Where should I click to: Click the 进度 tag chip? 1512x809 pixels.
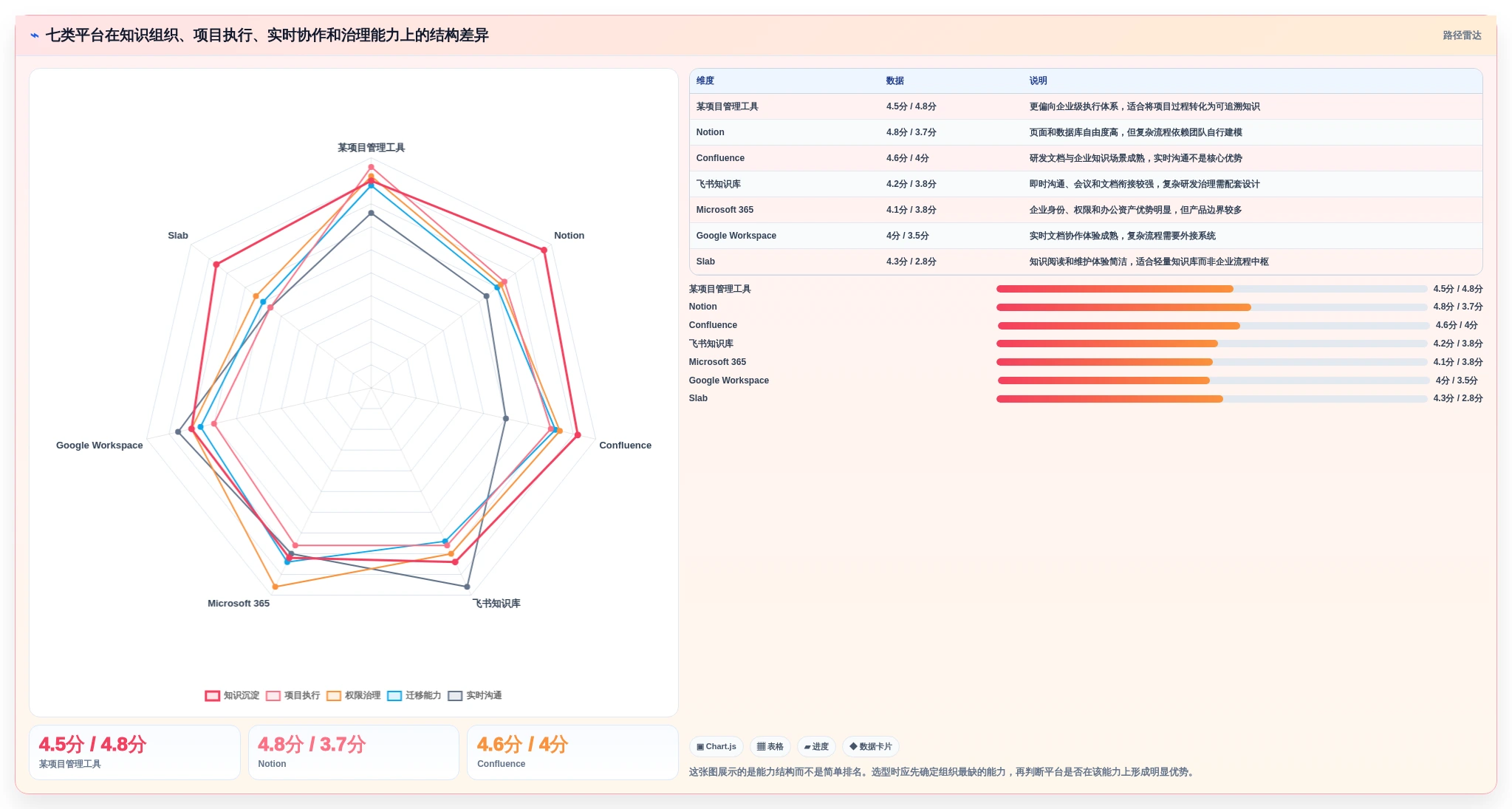(815, 746)
